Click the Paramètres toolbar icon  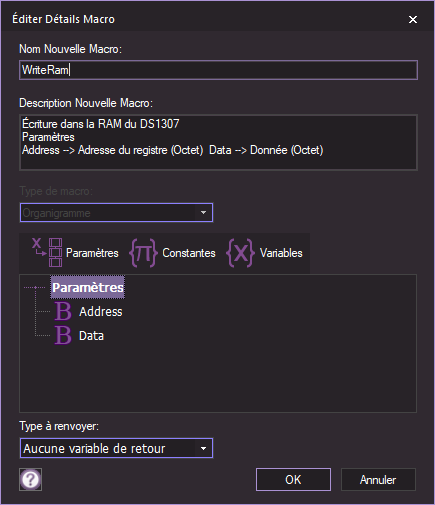[x=47, y=252]
